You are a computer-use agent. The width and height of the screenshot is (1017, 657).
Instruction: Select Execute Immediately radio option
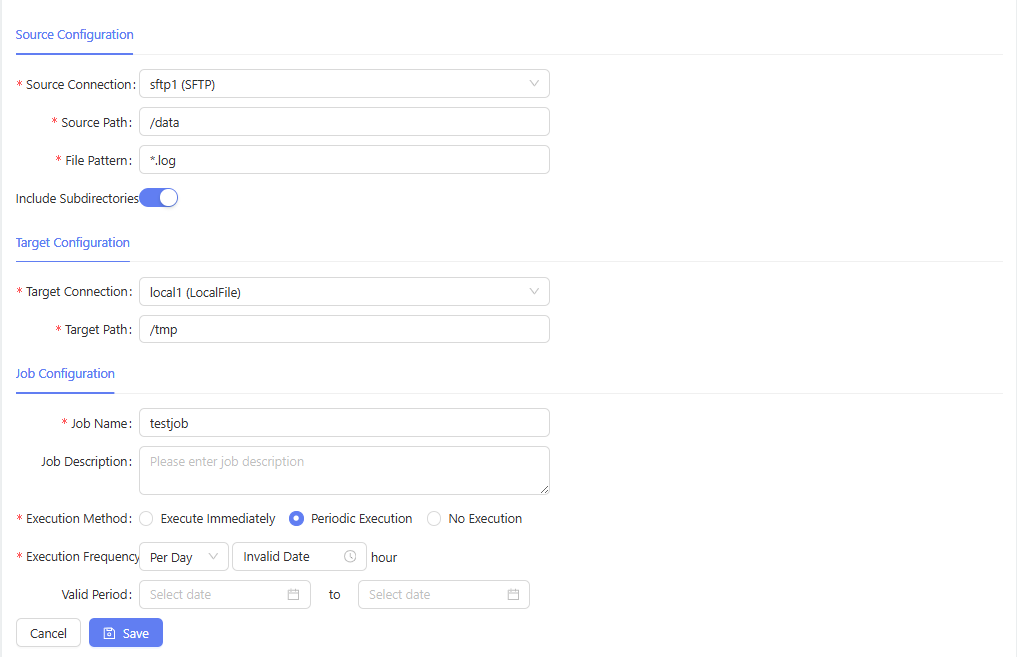(147, 519)
